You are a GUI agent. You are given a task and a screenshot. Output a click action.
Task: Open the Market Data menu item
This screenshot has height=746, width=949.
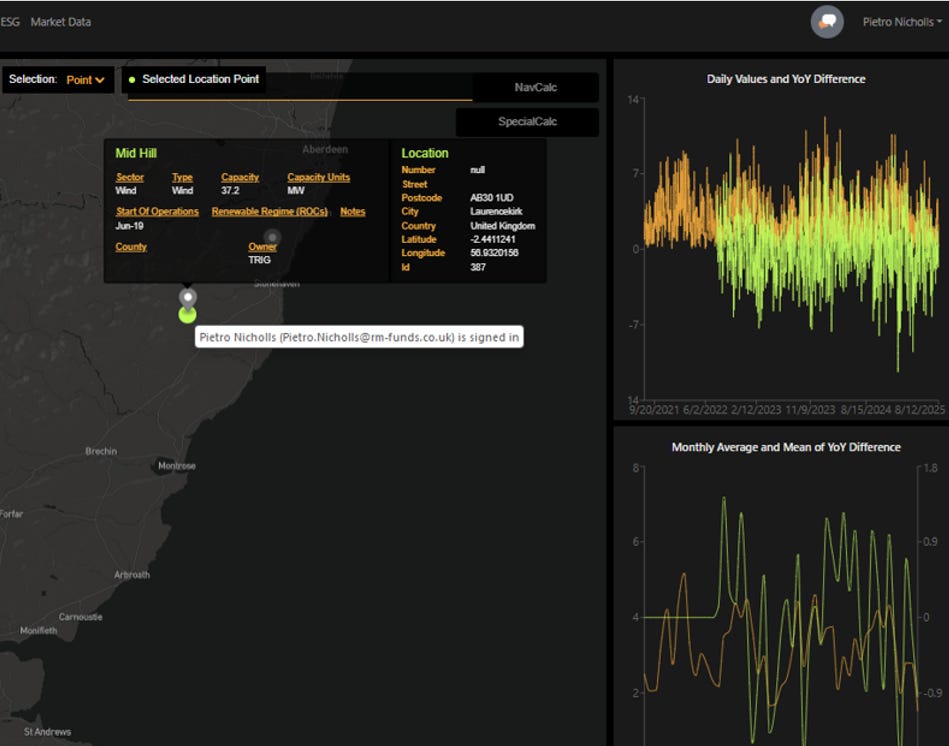point(61,22)
